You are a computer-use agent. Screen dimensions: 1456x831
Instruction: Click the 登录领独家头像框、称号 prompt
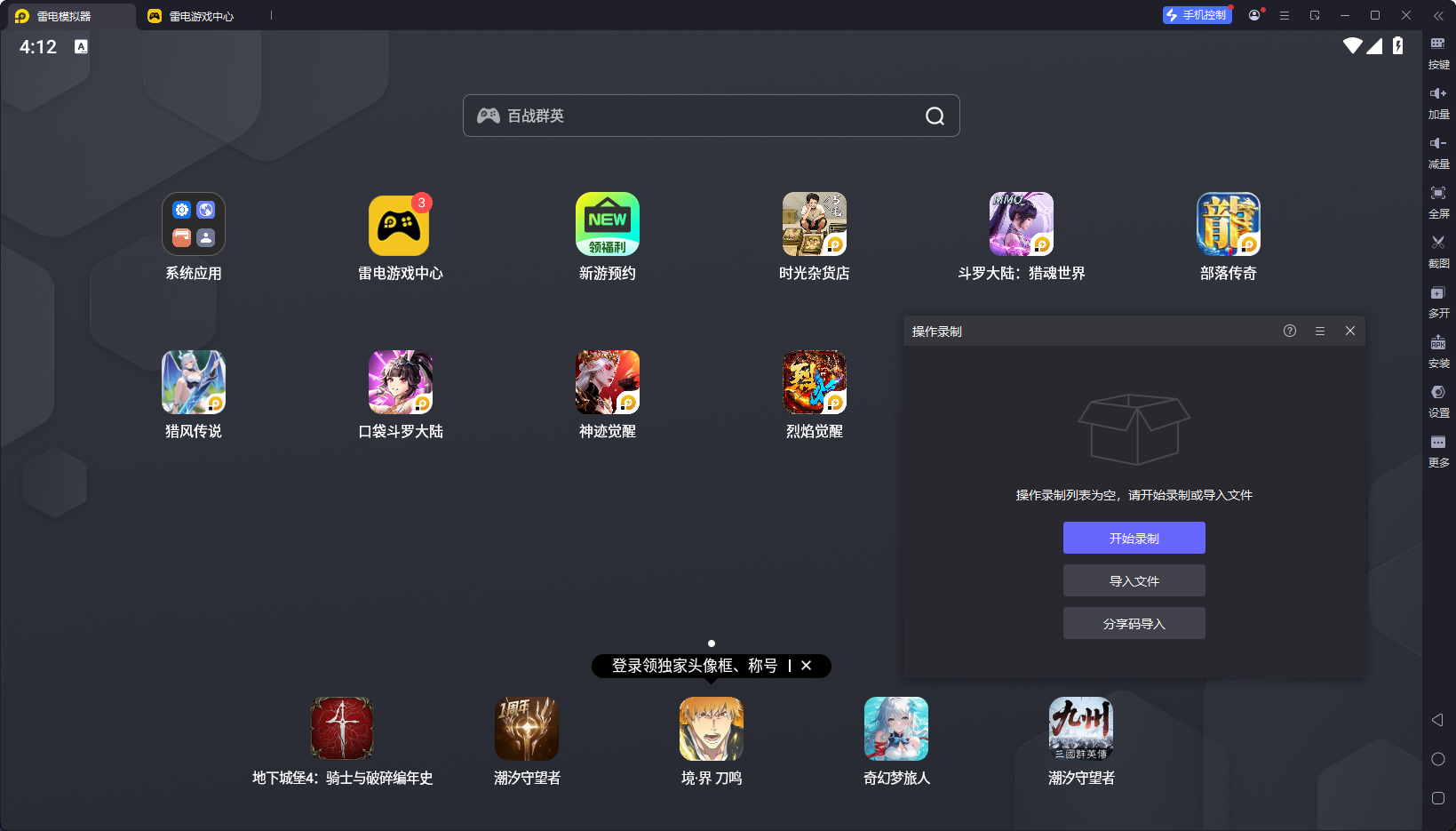coord(695,666)
